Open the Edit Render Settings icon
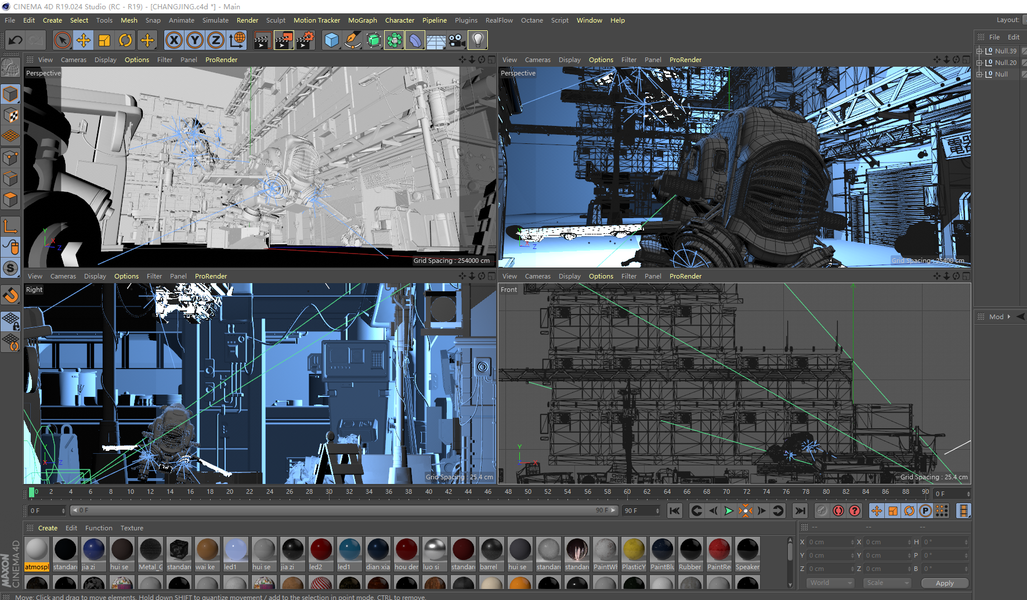The height and width of the screenshot is (600, 1027). pos(305,41)
